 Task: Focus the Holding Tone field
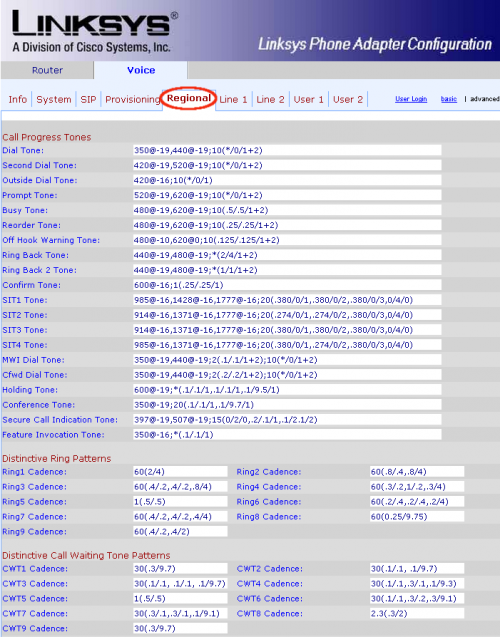pos(287,390)
